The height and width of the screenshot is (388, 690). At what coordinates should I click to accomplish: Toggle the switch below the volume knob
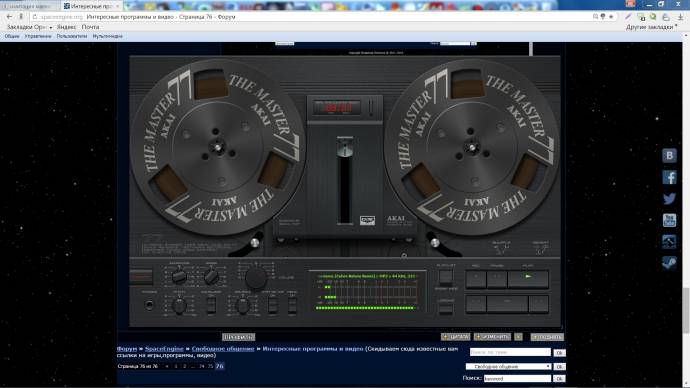point(272,305)
